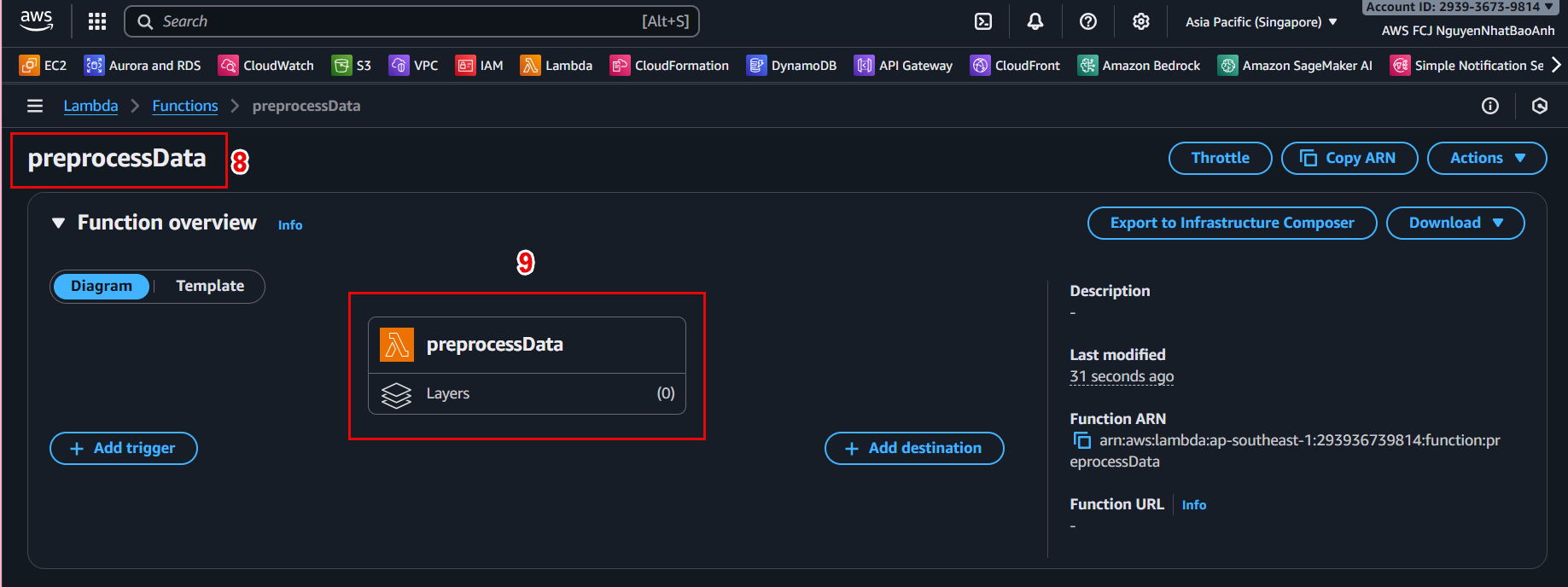This screenshot has width=1568, height=587.
Task: Open the DynamoDB shortcut
Action: coord(791,66)
